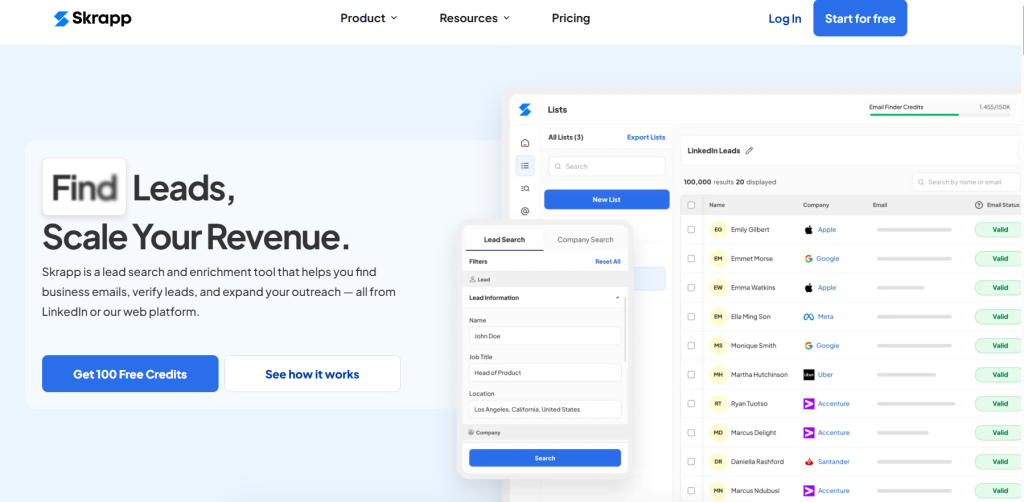Viewport: 1024px width, 502px height.
Task: Open the search-list icon in the sidebar
Action: pyautogui.click(x=525, y=188)
